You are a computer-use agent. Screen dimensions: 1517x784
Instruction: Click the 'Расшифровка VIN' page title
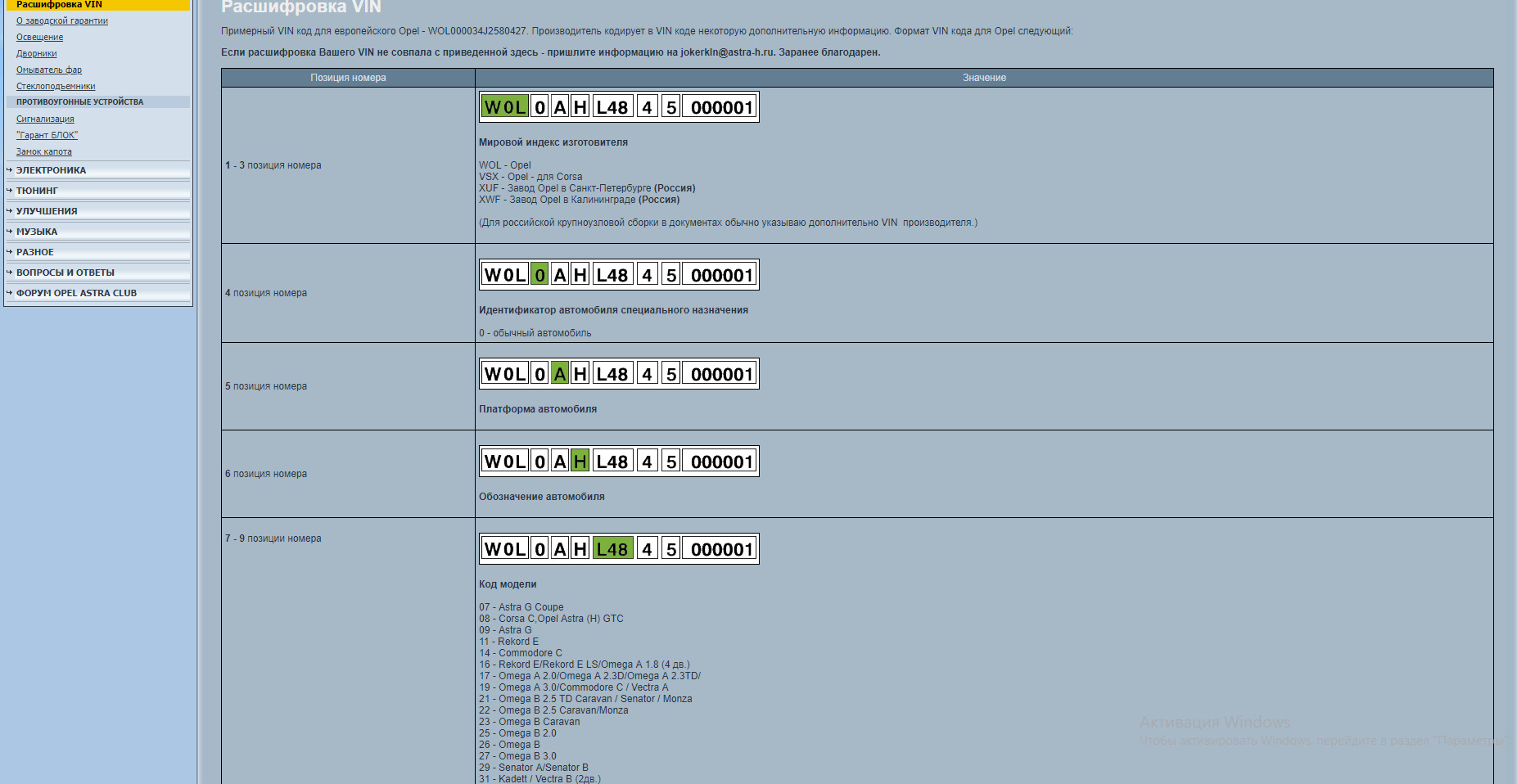click(x=301, y=7)
